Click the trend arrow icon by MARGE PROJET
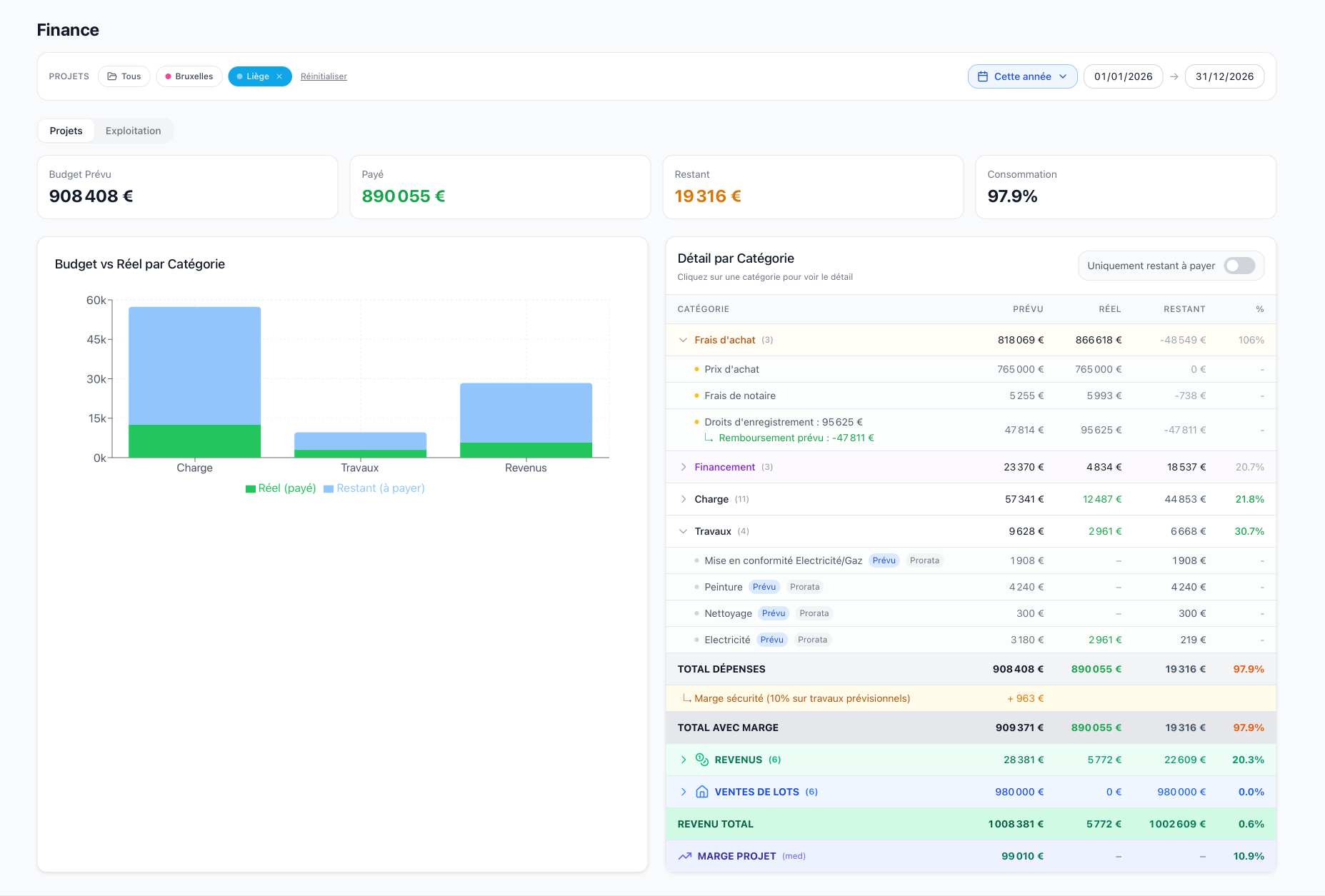This screenshot has width=1325, height=896. point(685,856)
